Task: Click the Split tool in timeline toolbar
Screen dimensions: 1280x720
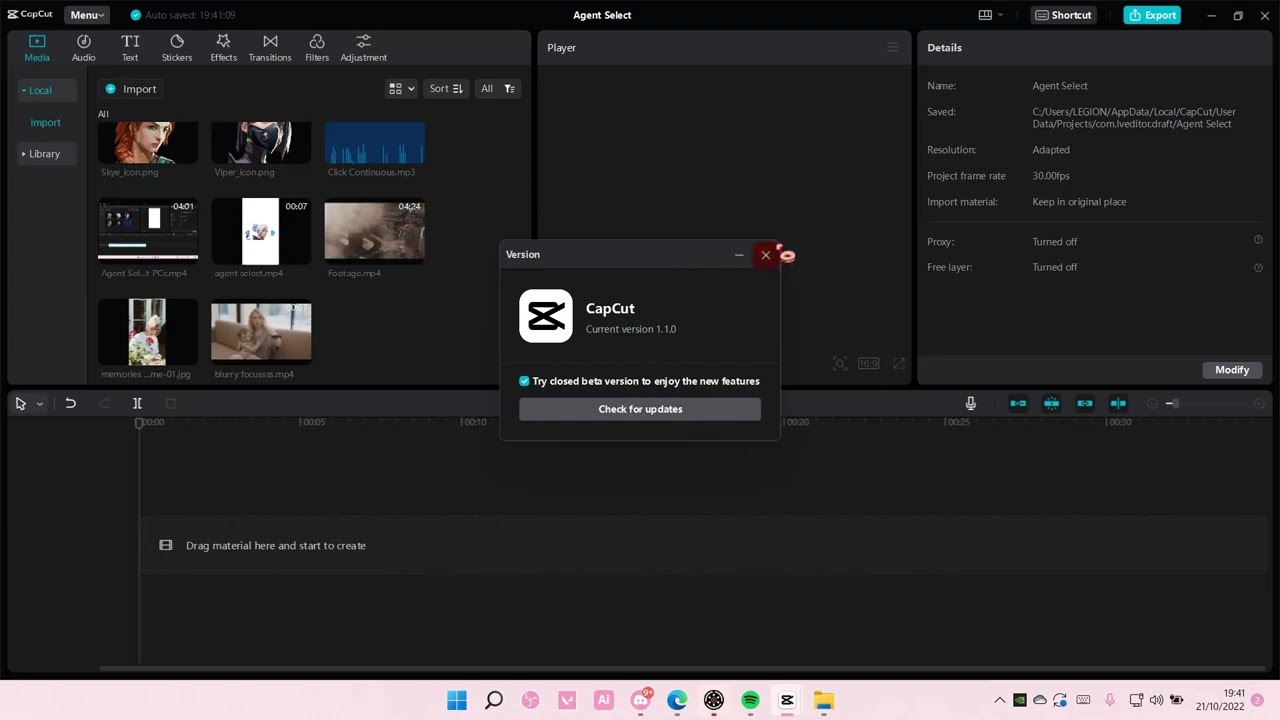Action: point(137,403)
